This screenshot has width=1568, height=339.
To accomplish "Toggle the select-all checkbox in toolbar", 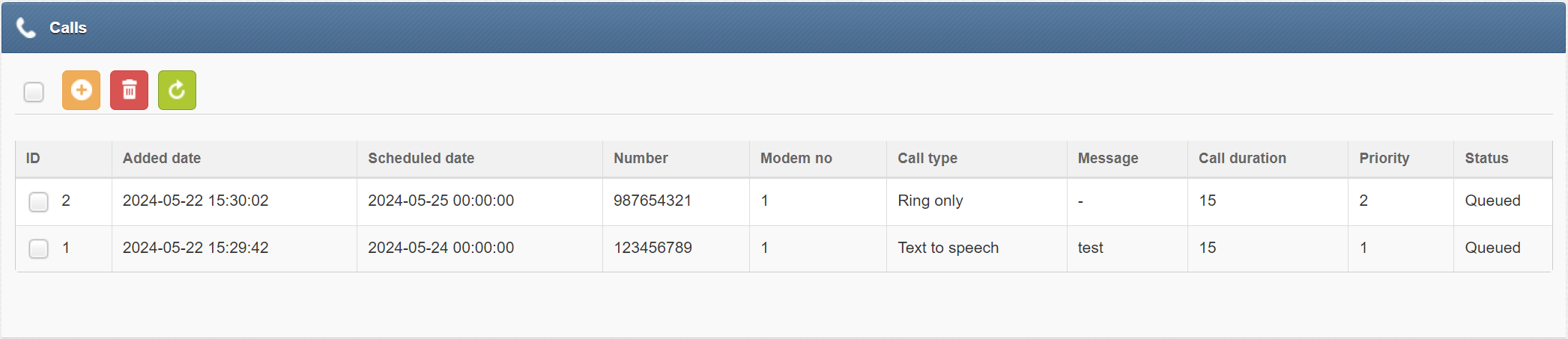I will 34,92.
